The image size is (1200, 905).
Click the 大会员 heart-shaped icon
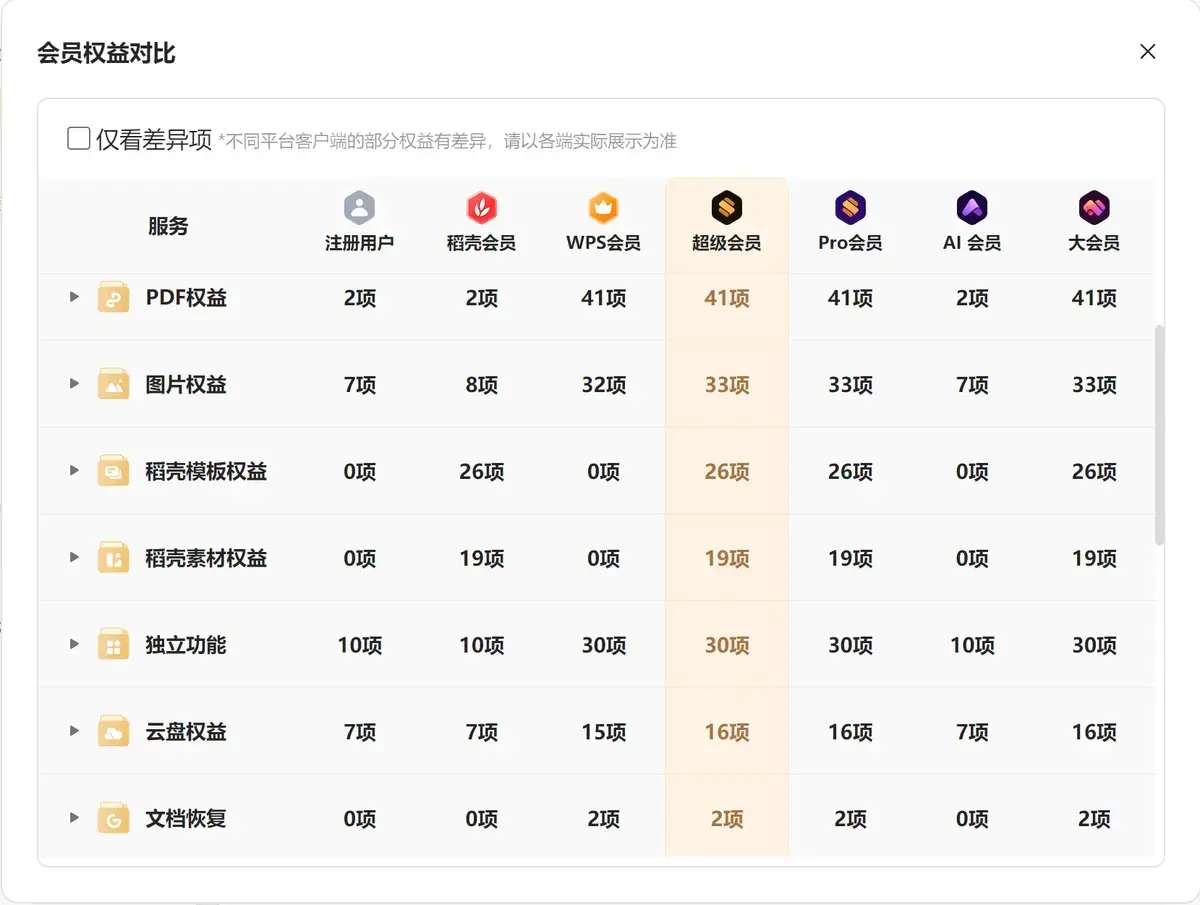[x=1094, y=208]
